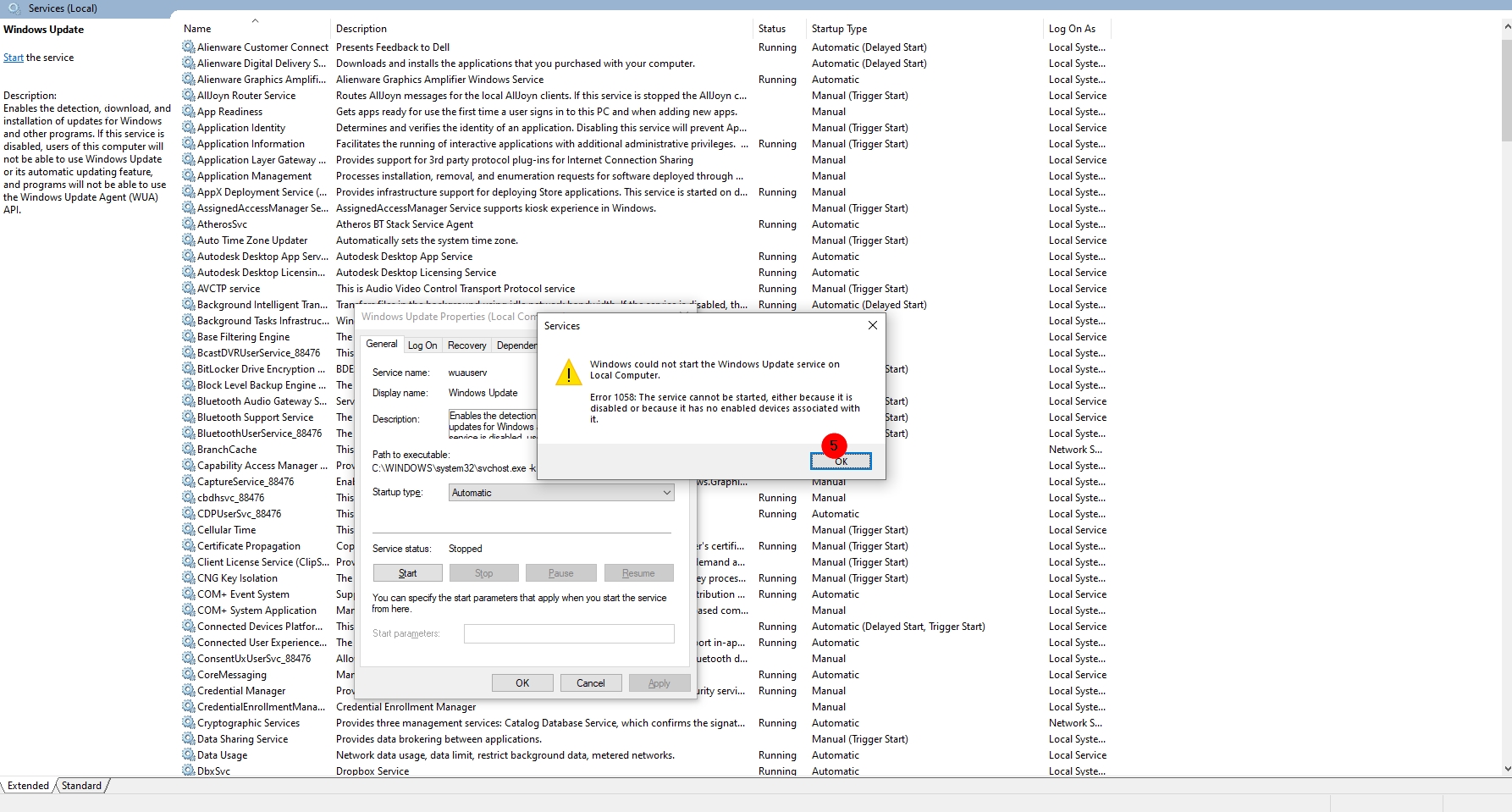Click the Bluetooth Support Service icon
The width and height of the screenshot is (1512, 812).
coord(188,417)
